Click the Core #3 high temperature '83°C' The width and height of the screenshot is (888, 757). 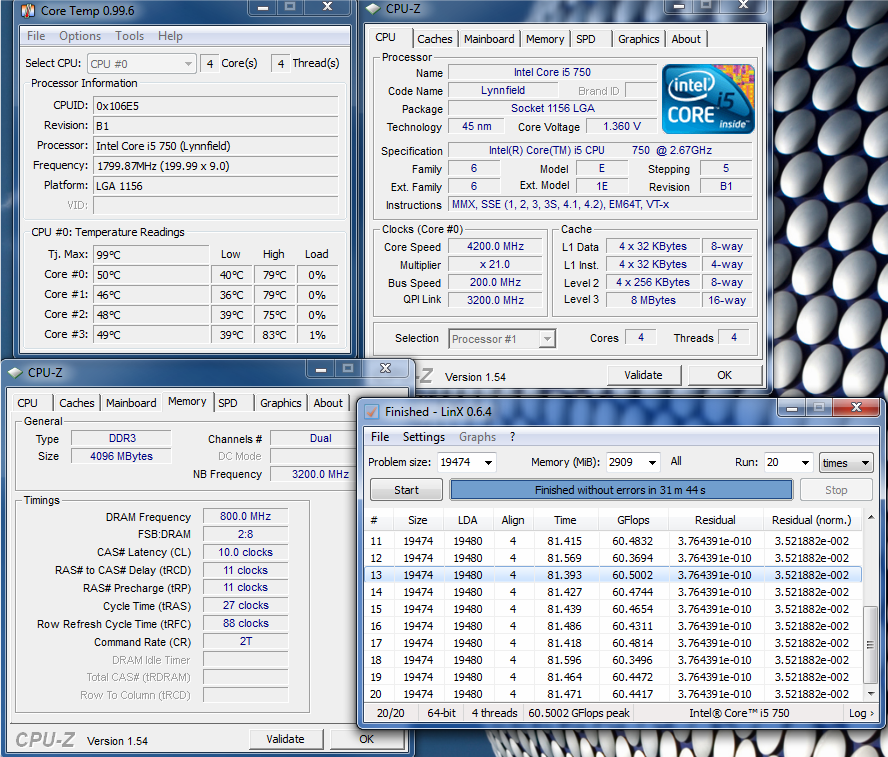[x=274, y=335]
